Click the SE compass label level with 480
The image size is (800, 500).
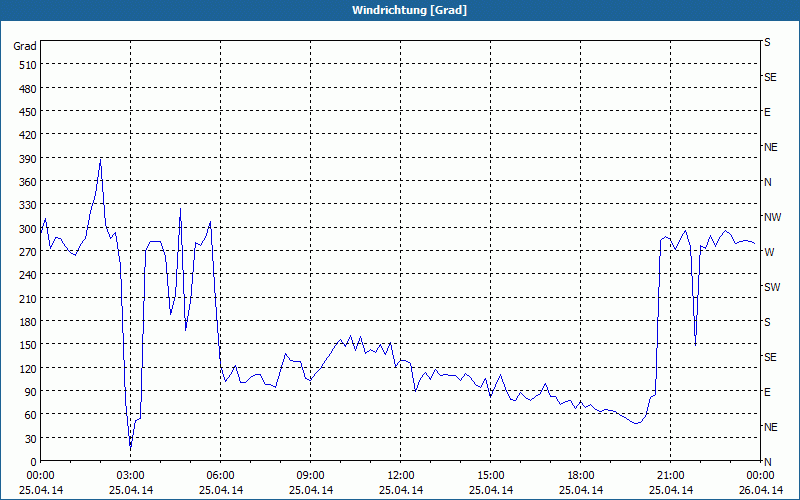click(x=770, y=78)
